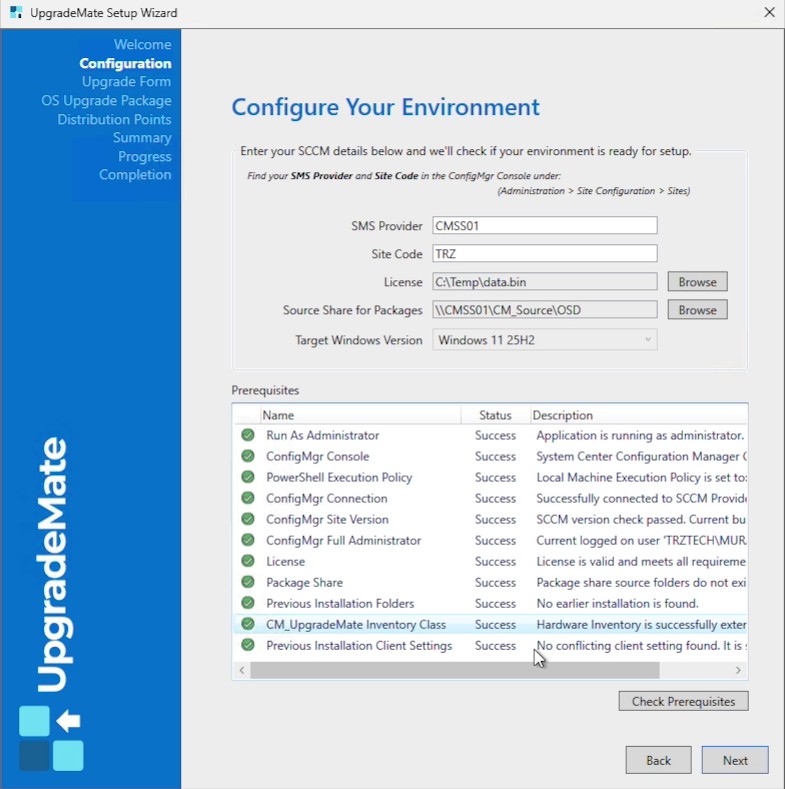Sort by the Status column header
785x789 pixels.
496,415
